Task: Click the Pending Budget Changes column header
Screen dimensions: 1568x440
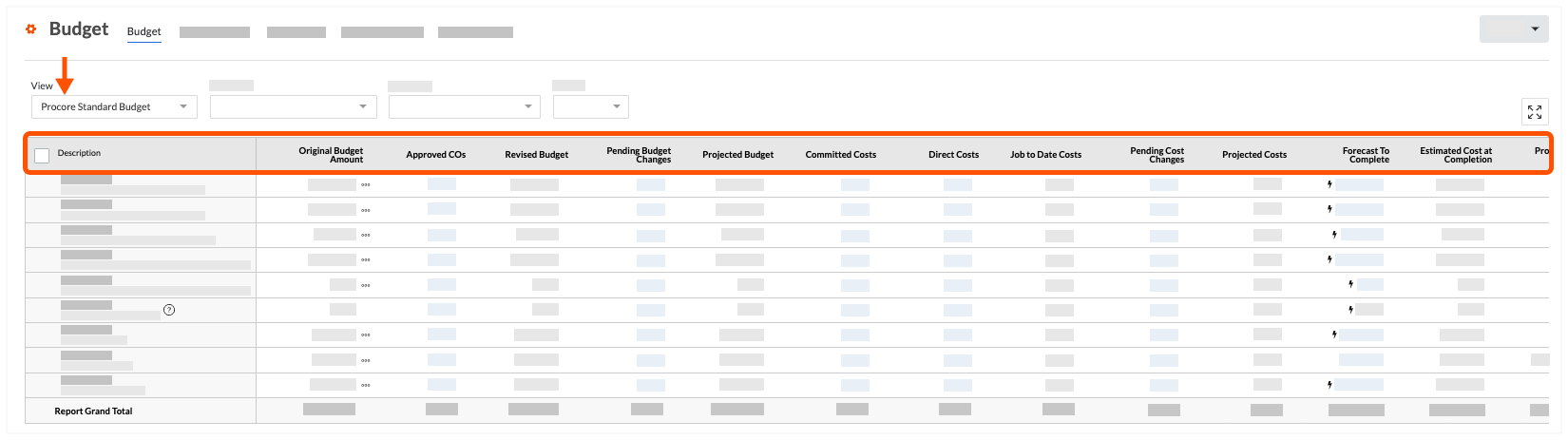Action: click(639, 155)
